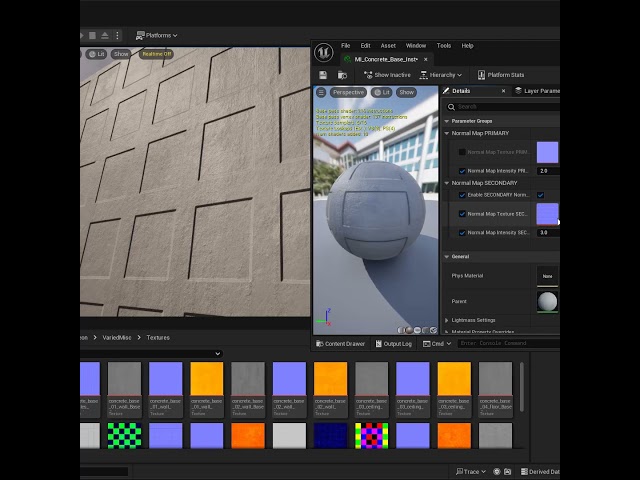Click Normal Map Texture SECONDARY purple swatch
This screenshot has width=640, height=480.
pos(547,213)
